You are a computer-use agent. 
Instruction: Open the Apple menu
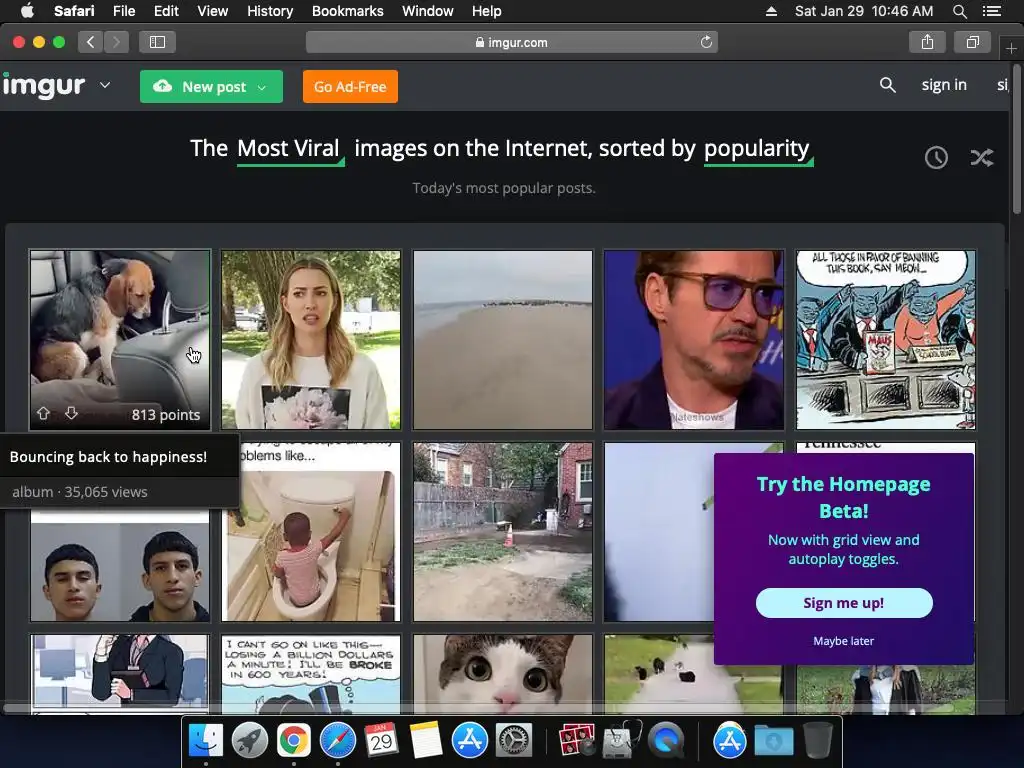[27, 11]
